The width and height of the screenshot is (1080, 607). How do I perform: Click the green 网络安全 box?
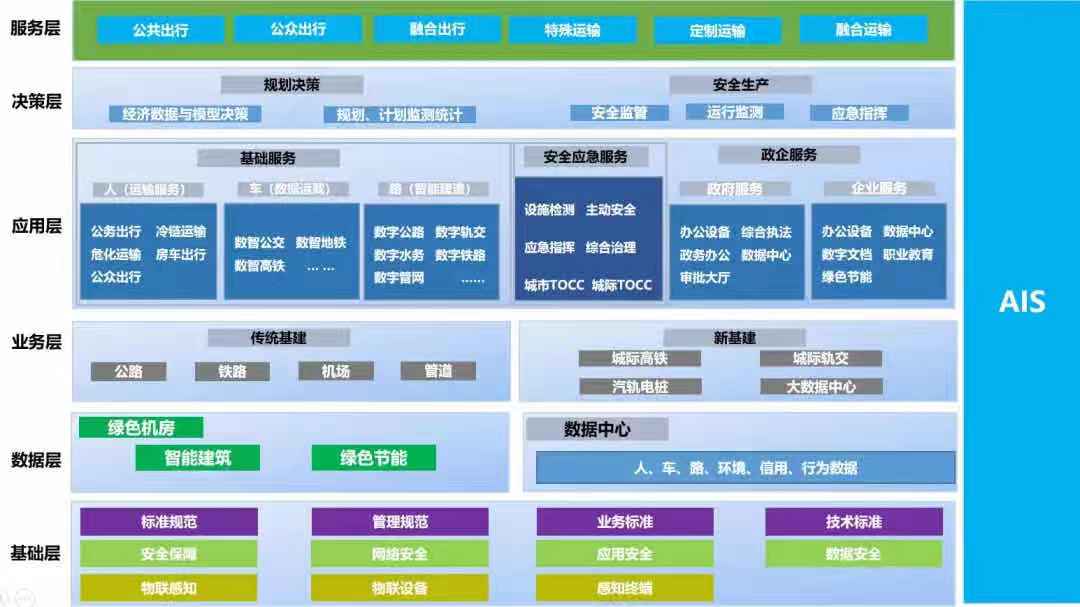click(x=399, y=554)
